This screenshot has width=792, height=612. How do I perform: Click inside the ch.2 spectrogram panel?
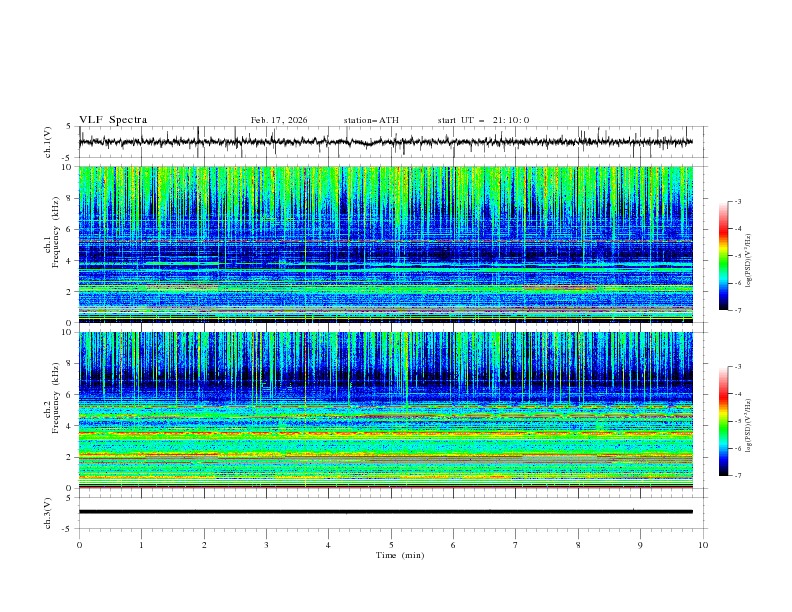pyautogui.click(x=385, y=410)
